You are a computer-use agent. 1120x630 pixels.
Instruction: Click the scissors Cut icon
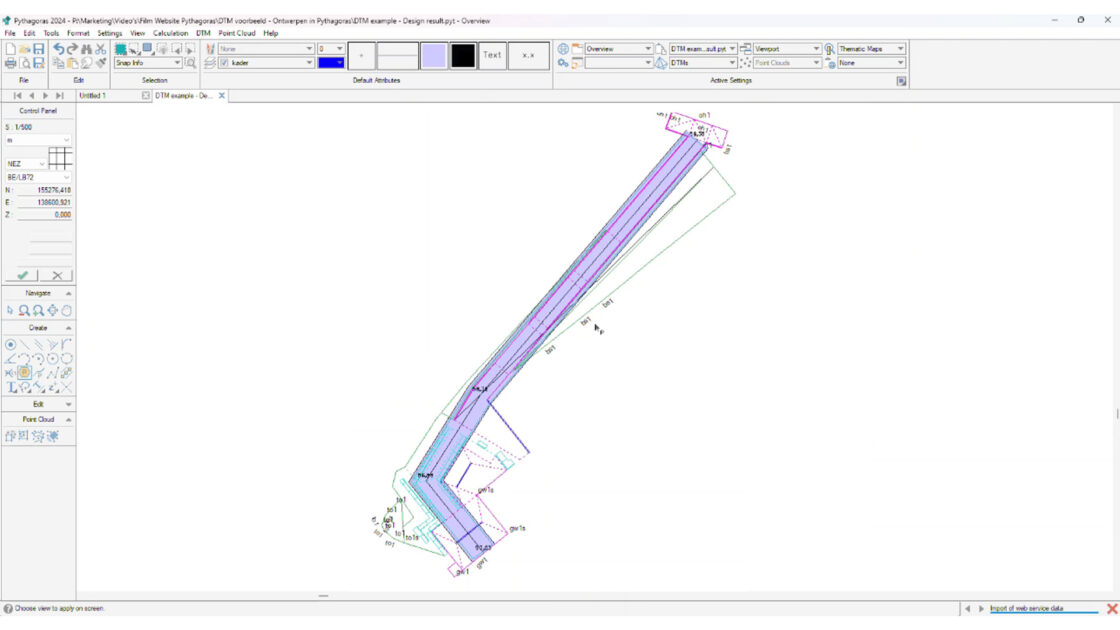(x=101, y=49)
